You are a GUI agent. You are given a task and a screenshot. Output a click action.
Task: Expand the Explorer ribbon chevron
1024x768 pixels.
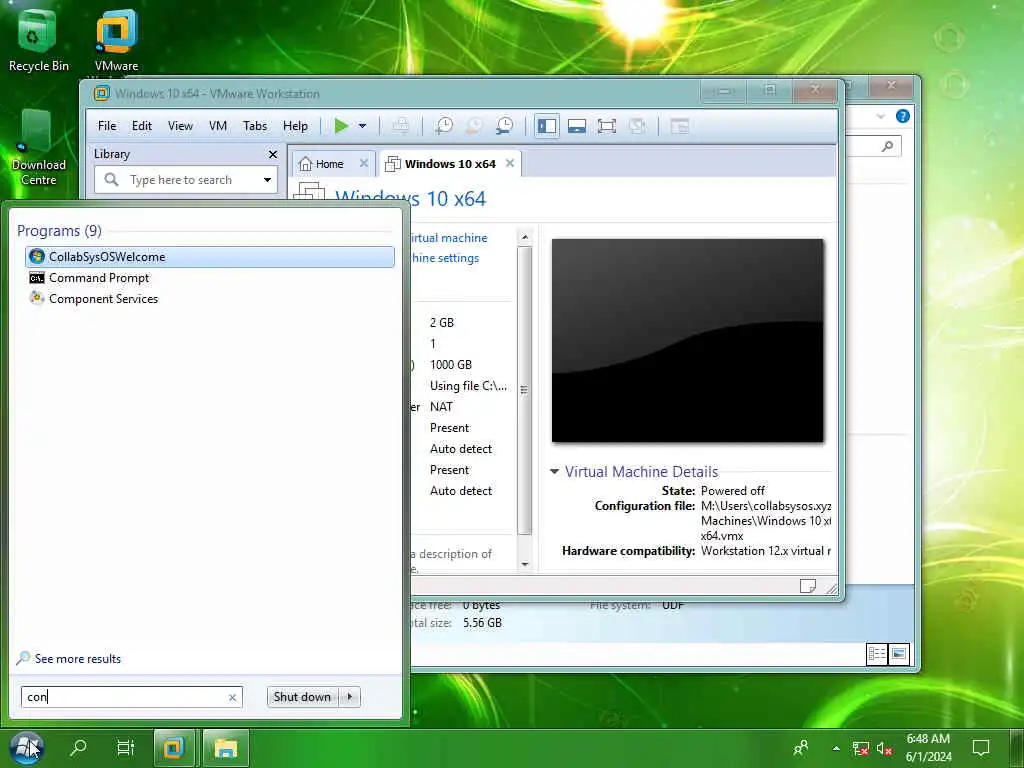880,116
